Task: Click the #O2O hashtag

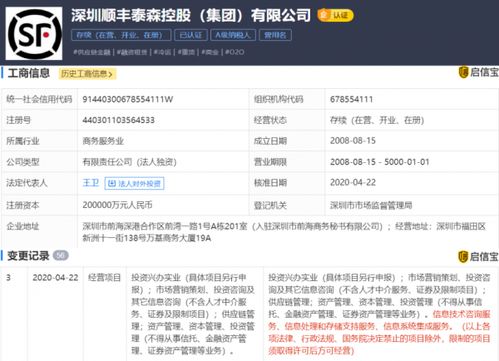Action: 235,52
